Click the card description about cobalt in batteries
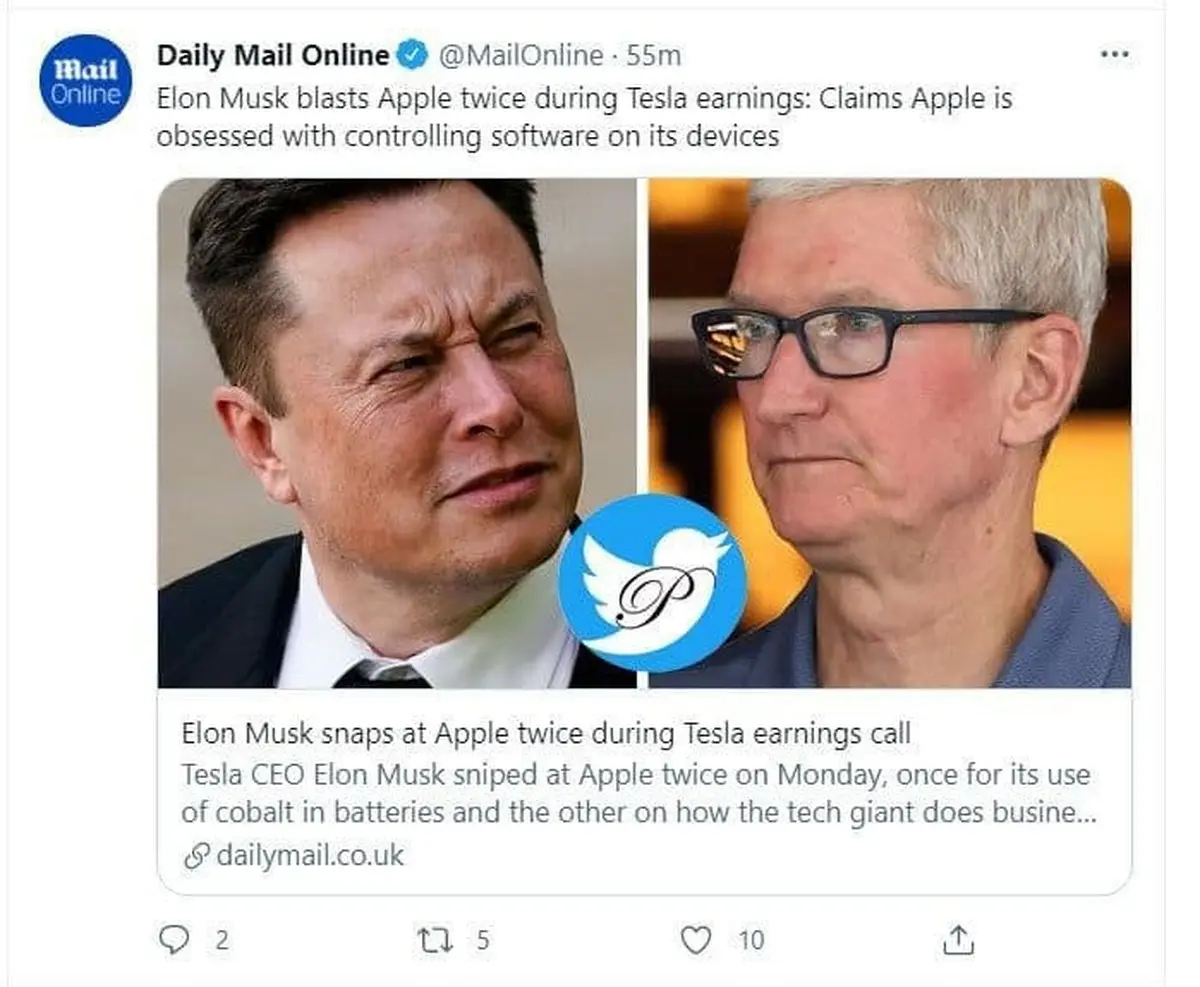Image resolution: width=1200 pixels, height=987 pixels. 638,793
